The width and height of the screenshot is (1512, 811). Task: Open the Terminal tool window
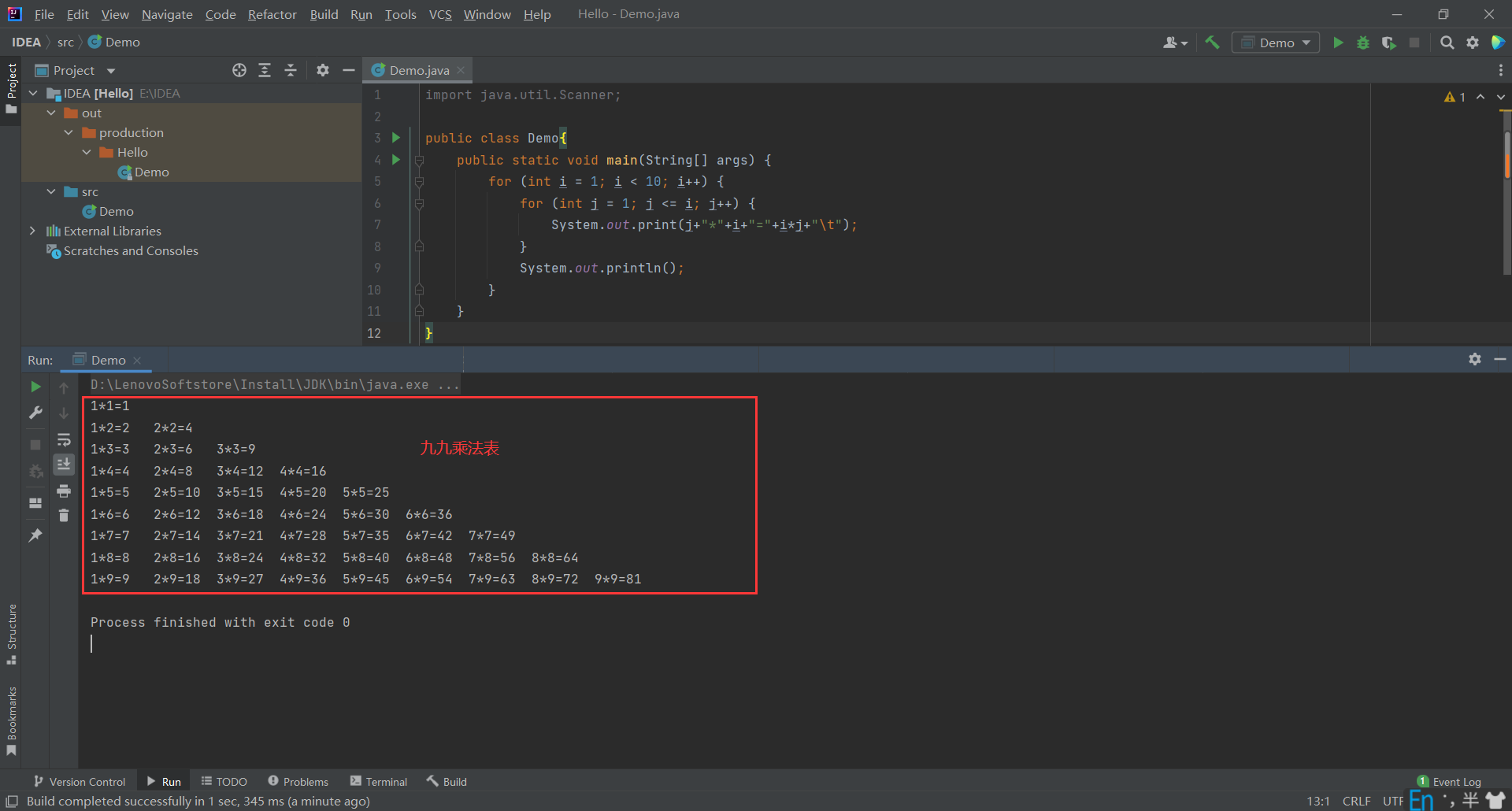[x=379, y=781]
